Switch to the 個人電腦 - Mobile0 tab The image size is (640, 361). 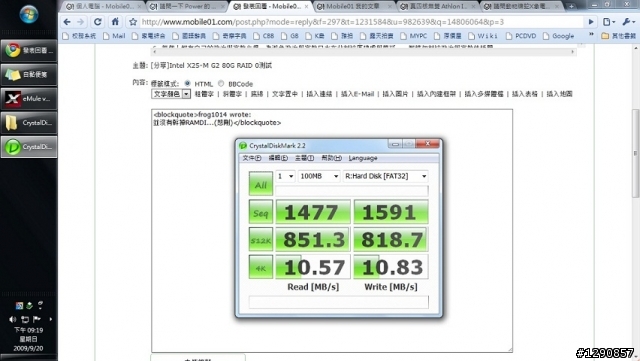[x=103, y=6]
